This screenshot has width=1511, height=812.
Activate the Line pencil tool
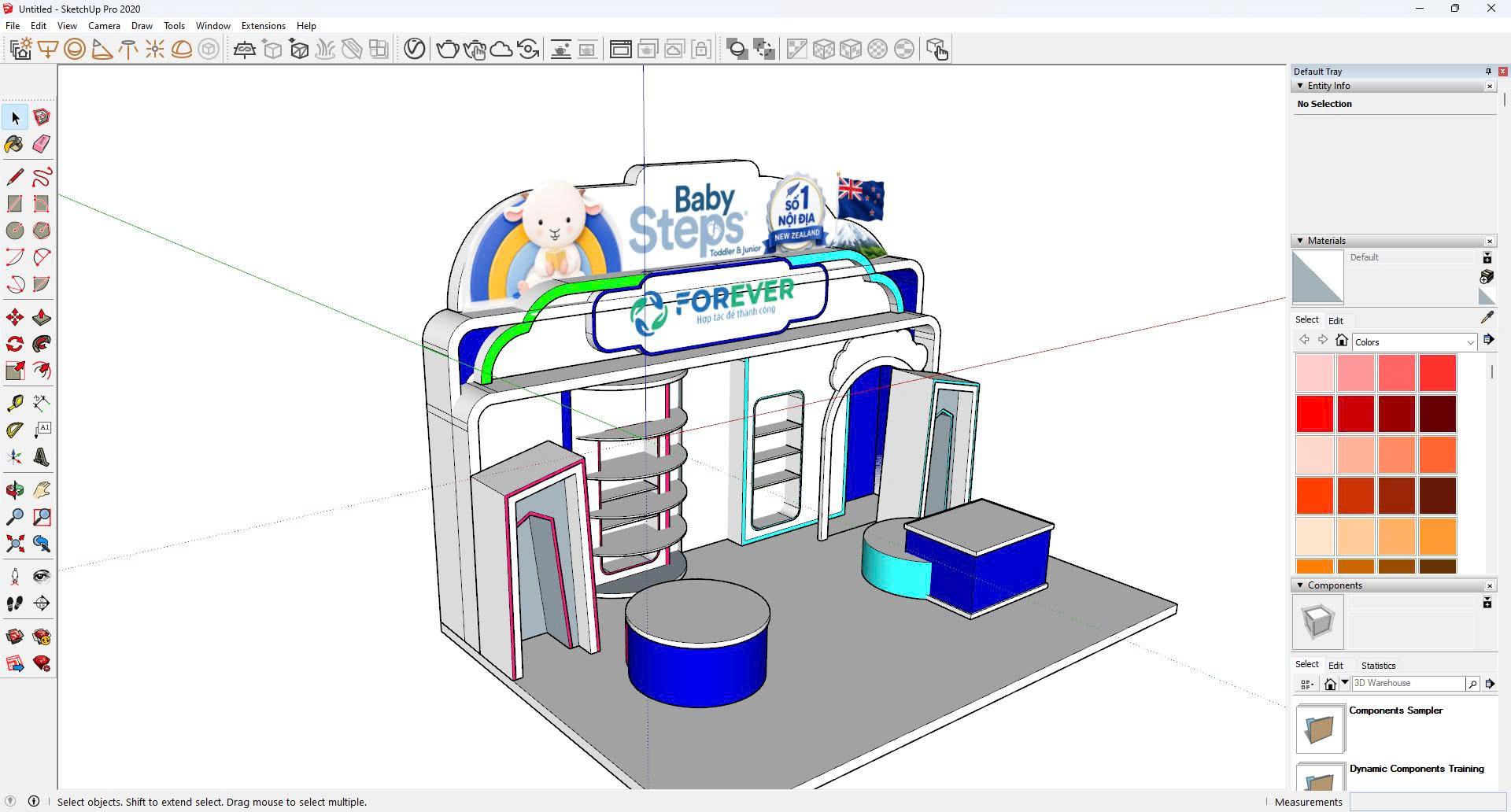(15, 177)
